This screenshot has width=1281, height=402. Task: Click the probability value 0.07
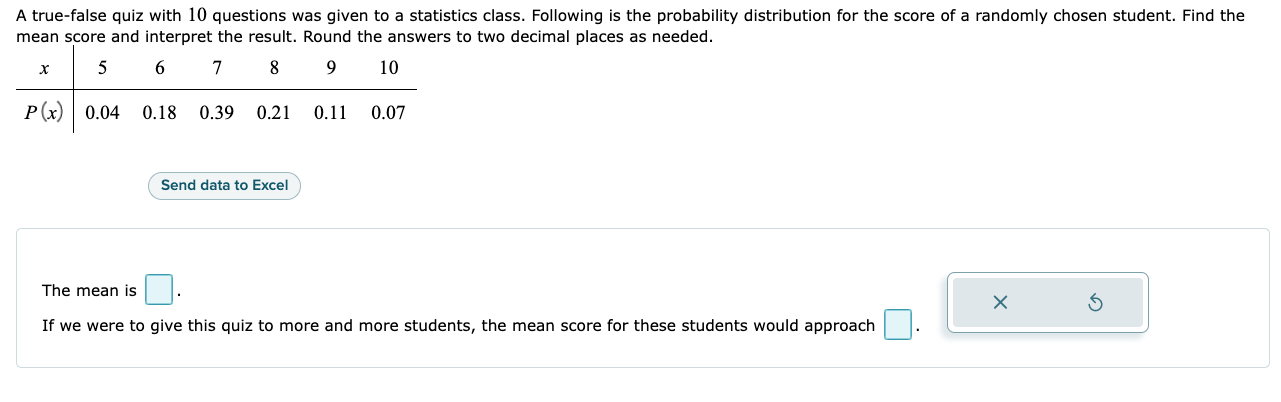click(388, 113)
